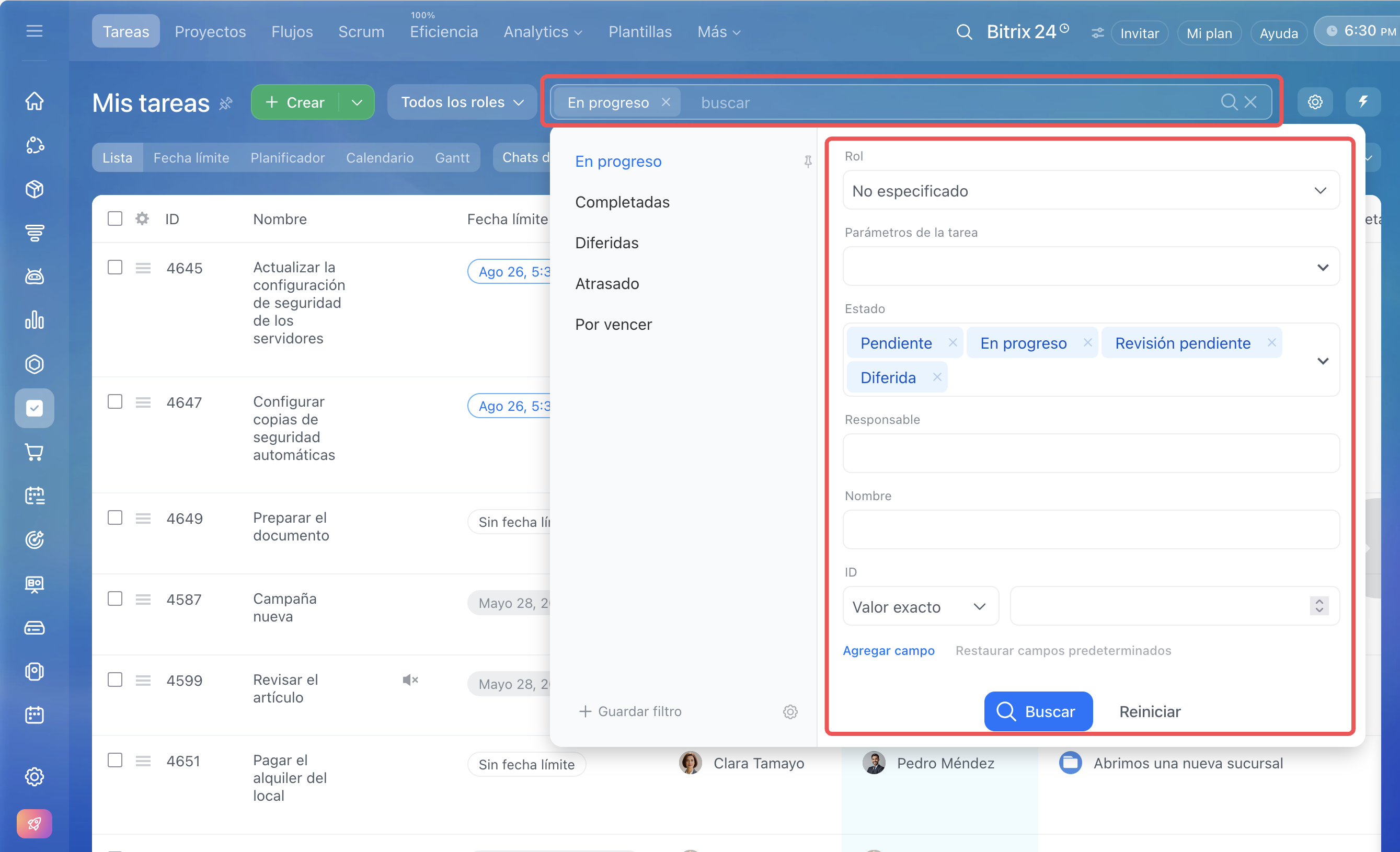The image size is (1400, 852).
Task: Open the Rol dropdown No especificado
Action: (1091, 190)
